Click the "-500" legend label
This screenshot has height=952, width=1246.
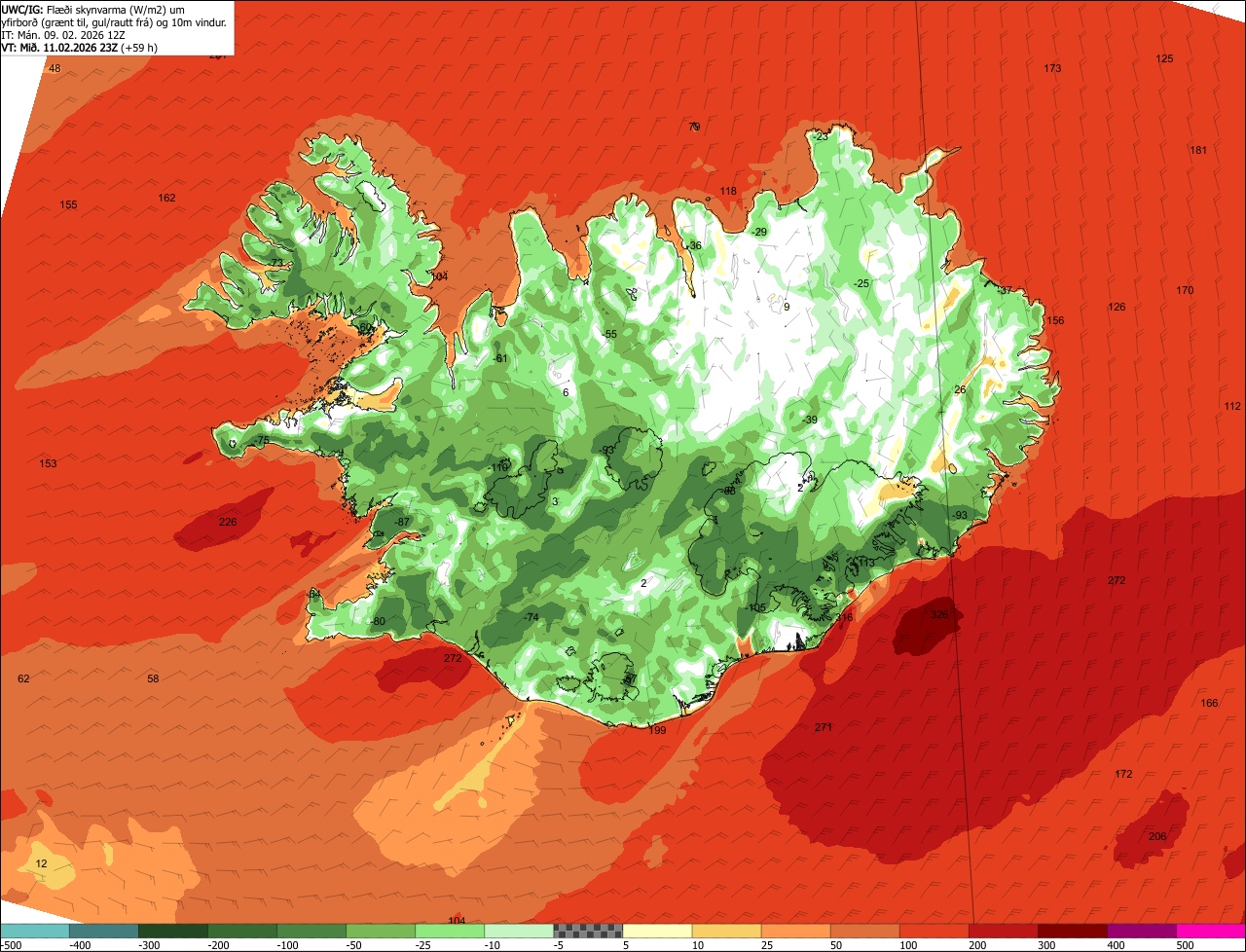click(x=11, y=944)
